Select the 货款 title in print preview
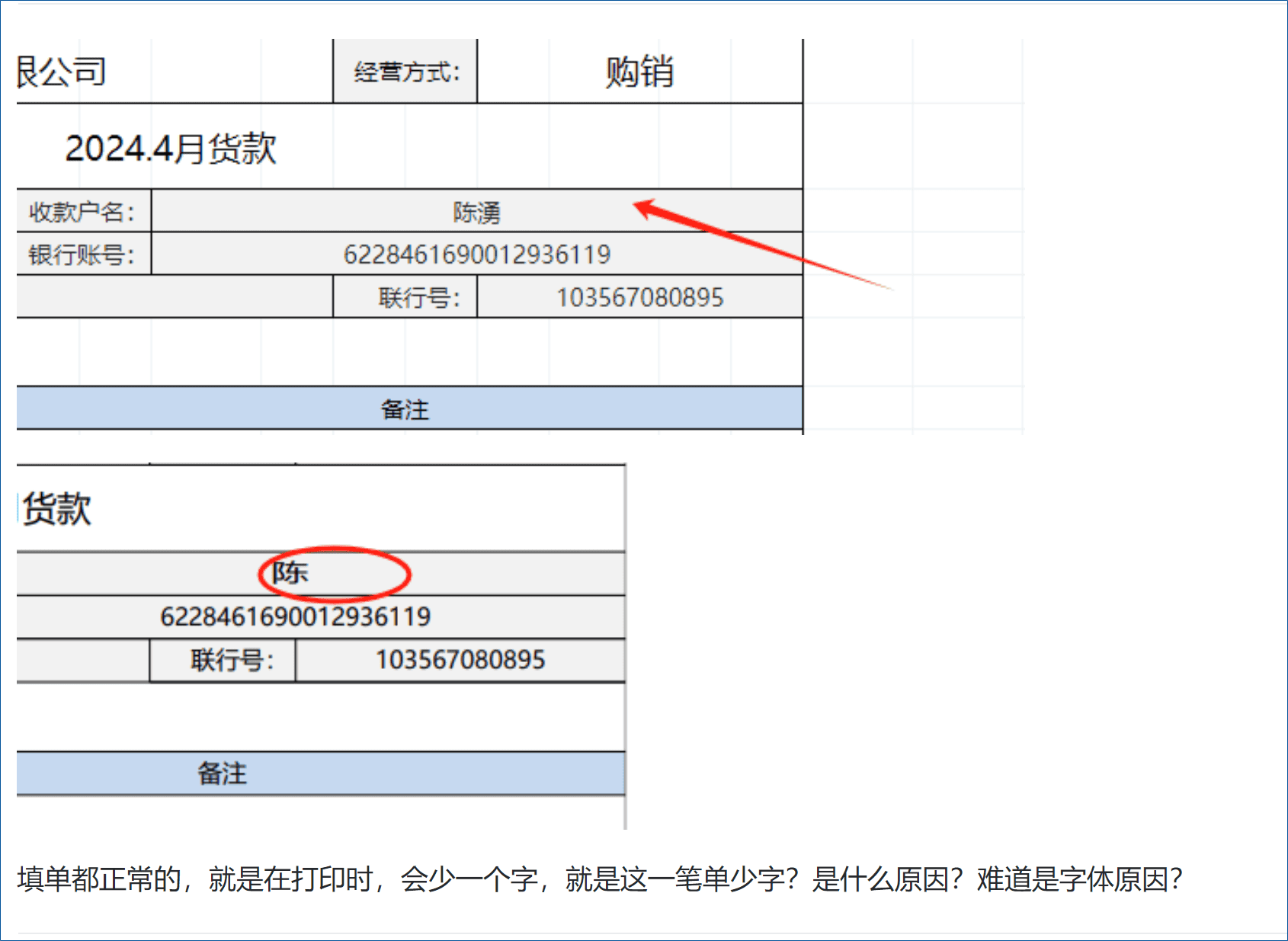This screenshot has height=941, width=1288. (x=57, y=508)
